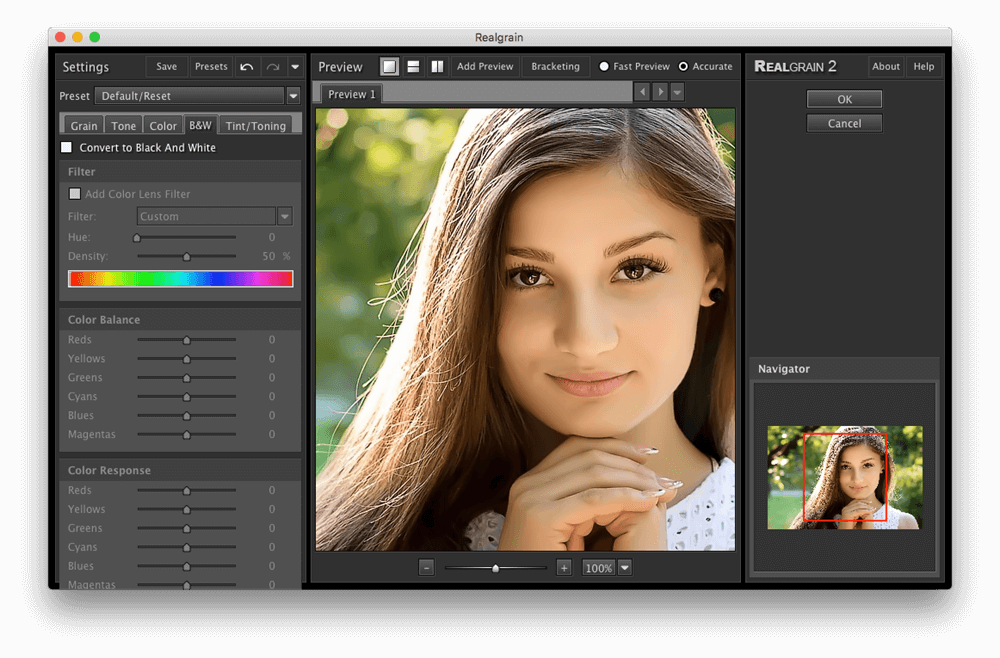Click the zoom in plus button
Image resolution: width=1000 pixels, height=658 pixels.
564,568
